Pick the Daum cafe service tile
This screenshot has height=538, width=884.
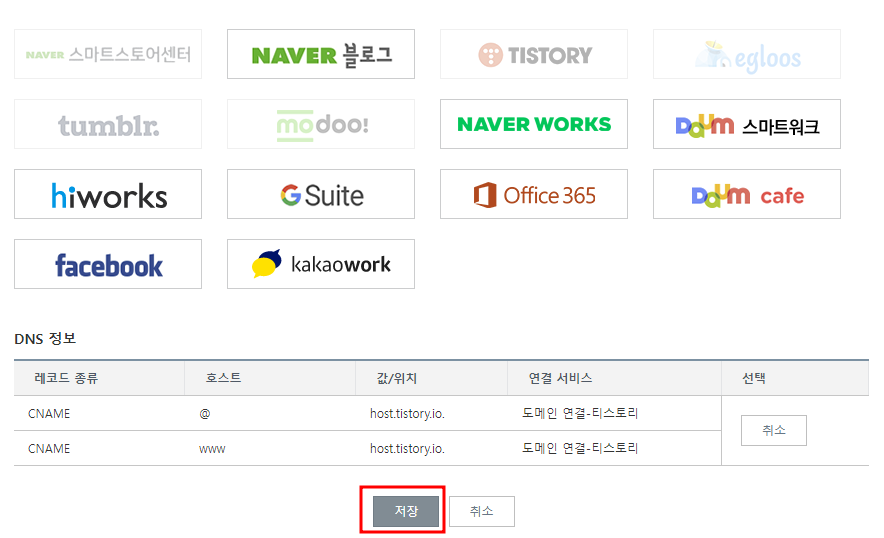click(747, 194)
